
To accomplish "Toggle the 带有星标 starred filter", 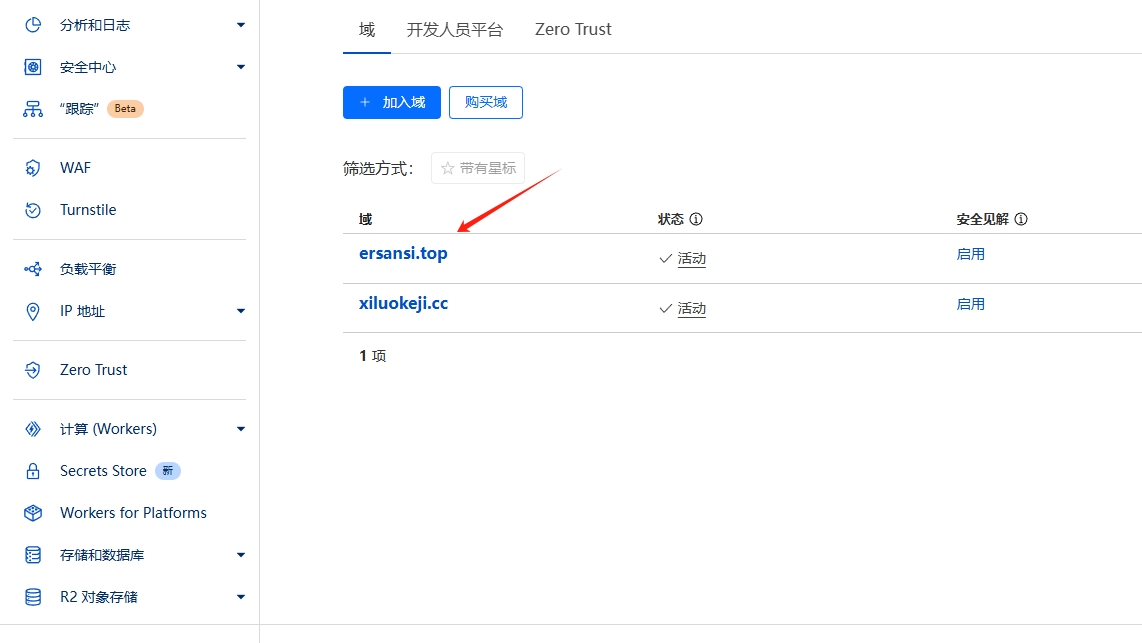I will point(478,168).
